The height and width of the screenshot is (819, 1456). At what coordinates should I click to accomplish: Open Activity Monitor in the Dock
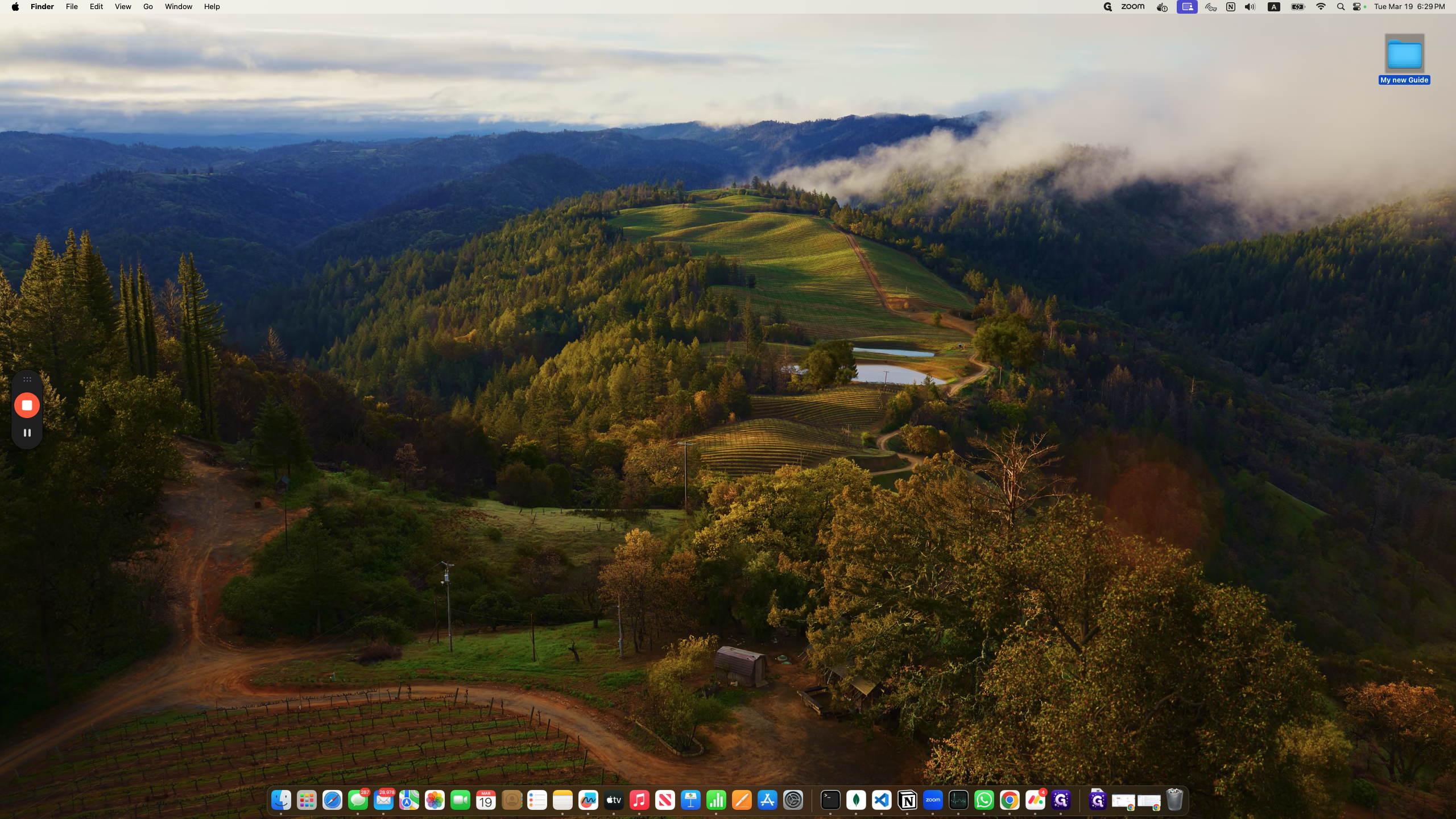coord(958,801)
